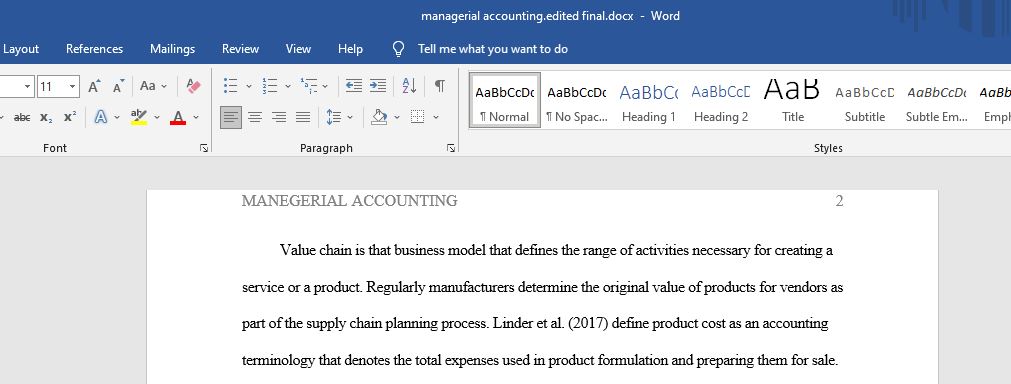Expand numbering library dropdown
Image resolution: width=1011 pixels, height=384 pixels.
288,86
